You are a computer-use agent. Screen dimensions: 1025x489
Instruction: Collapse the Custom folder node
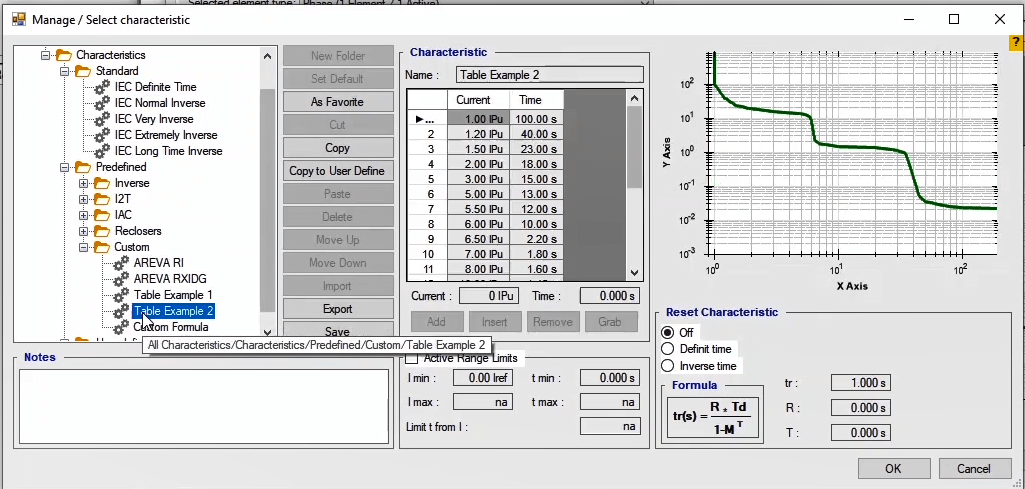pos(84,247)
